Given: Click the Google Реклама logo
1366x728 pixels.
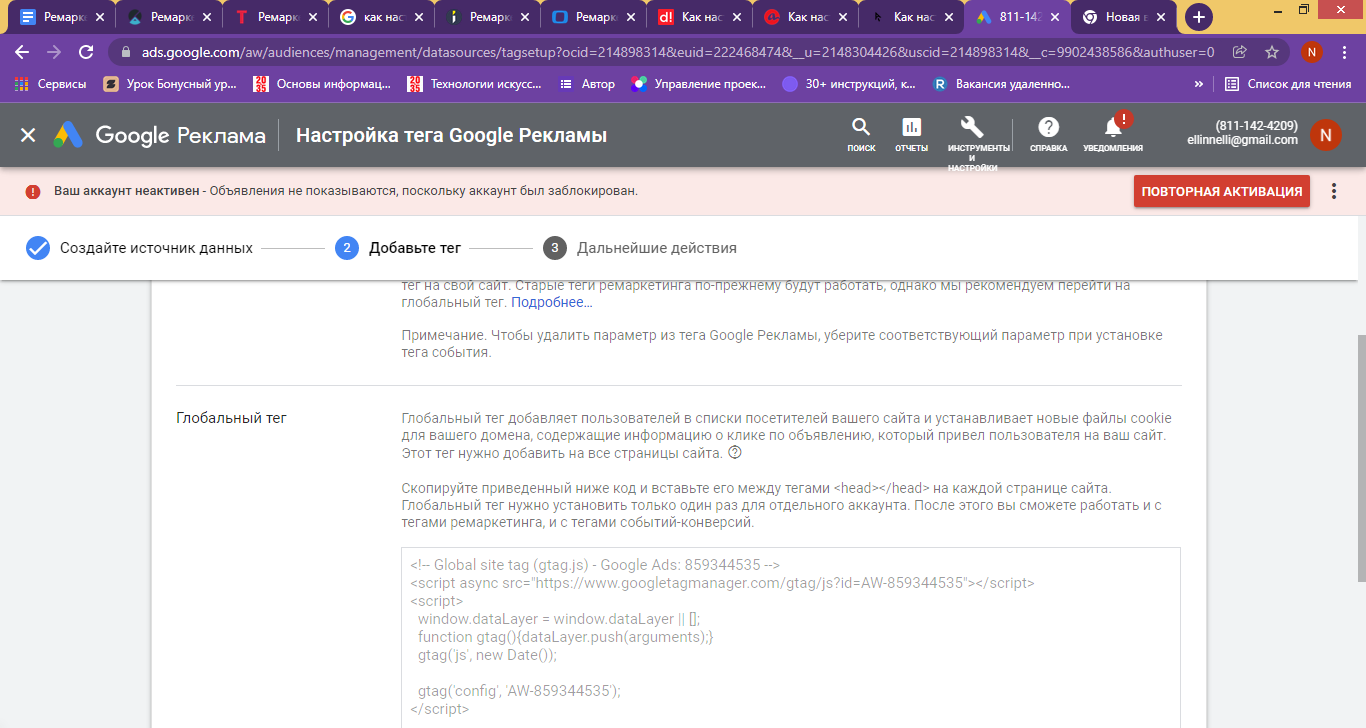Looking at the screenshot, I should 160,135.
